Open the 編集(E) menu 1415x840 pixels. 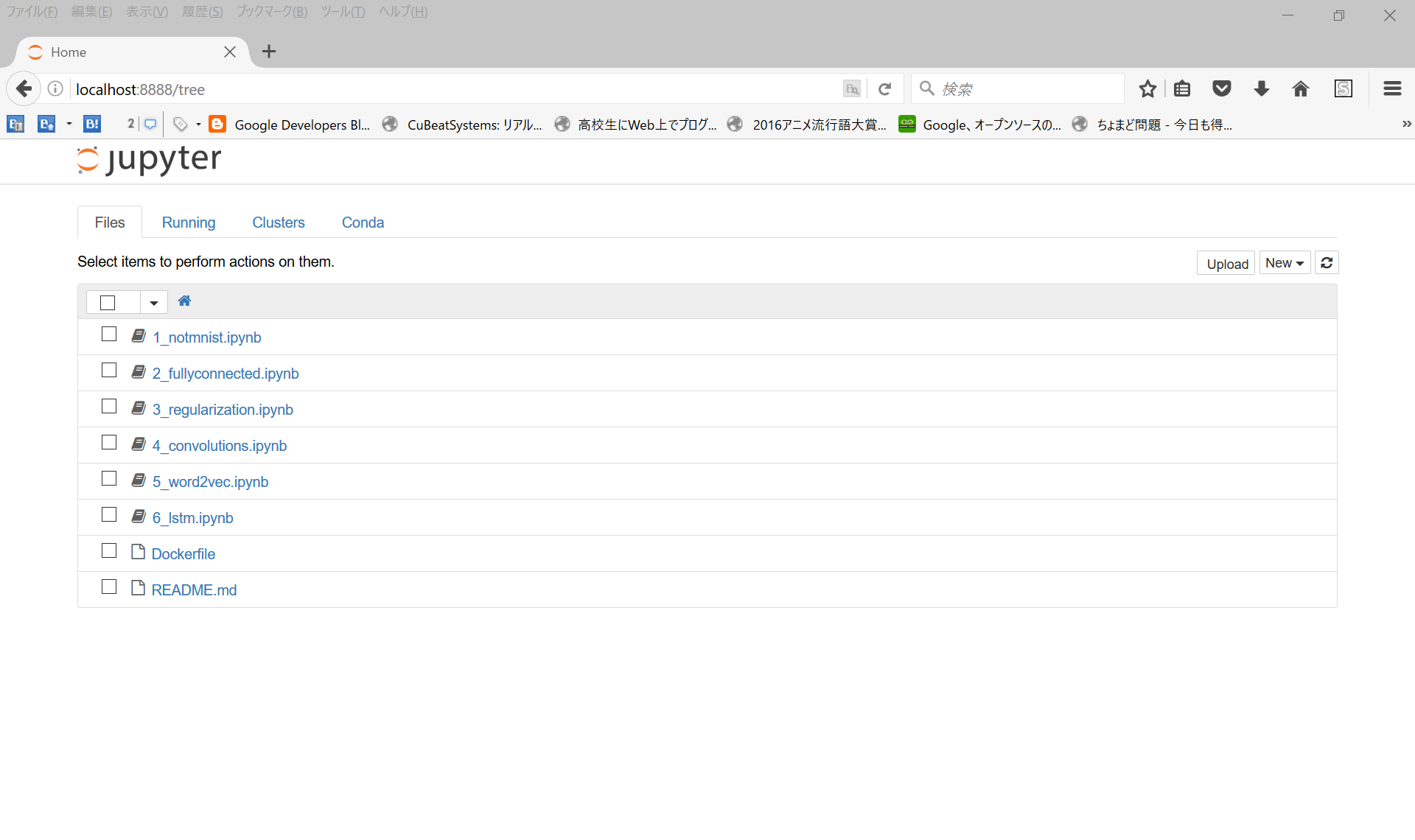(92, 12)
